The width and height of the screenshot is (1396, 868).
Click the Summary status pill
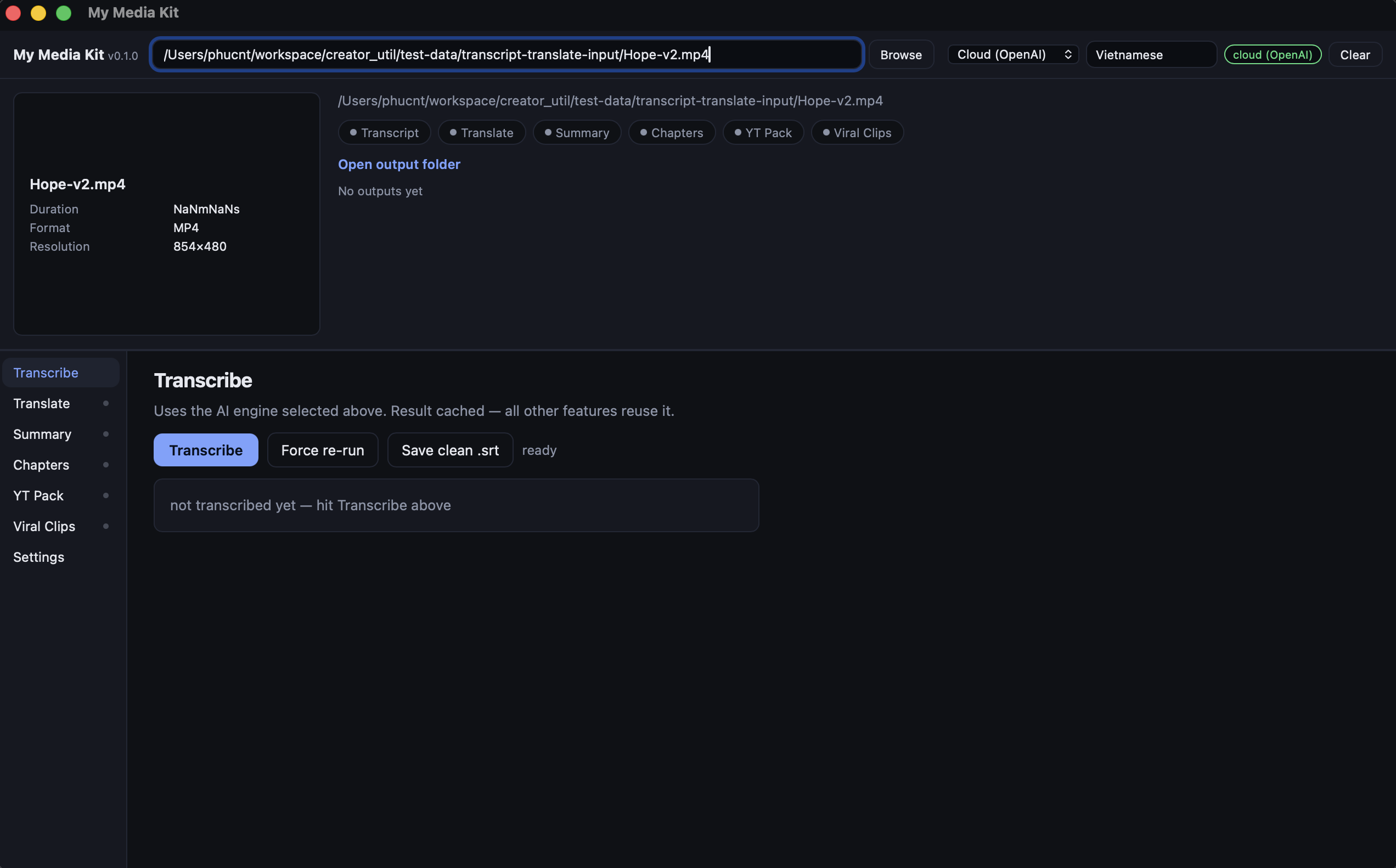(576, 133)
